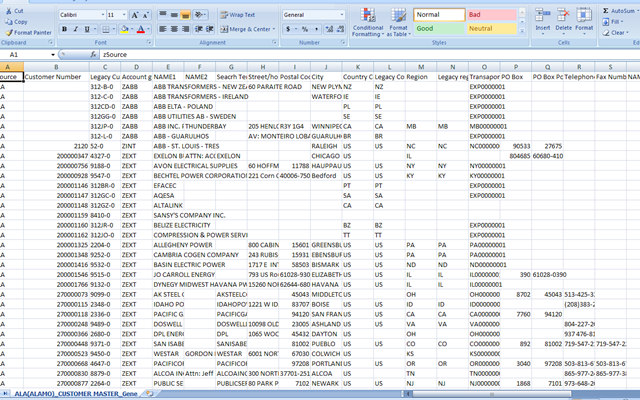
Task: Apply the Bad cell style
Action: [492, 15]
